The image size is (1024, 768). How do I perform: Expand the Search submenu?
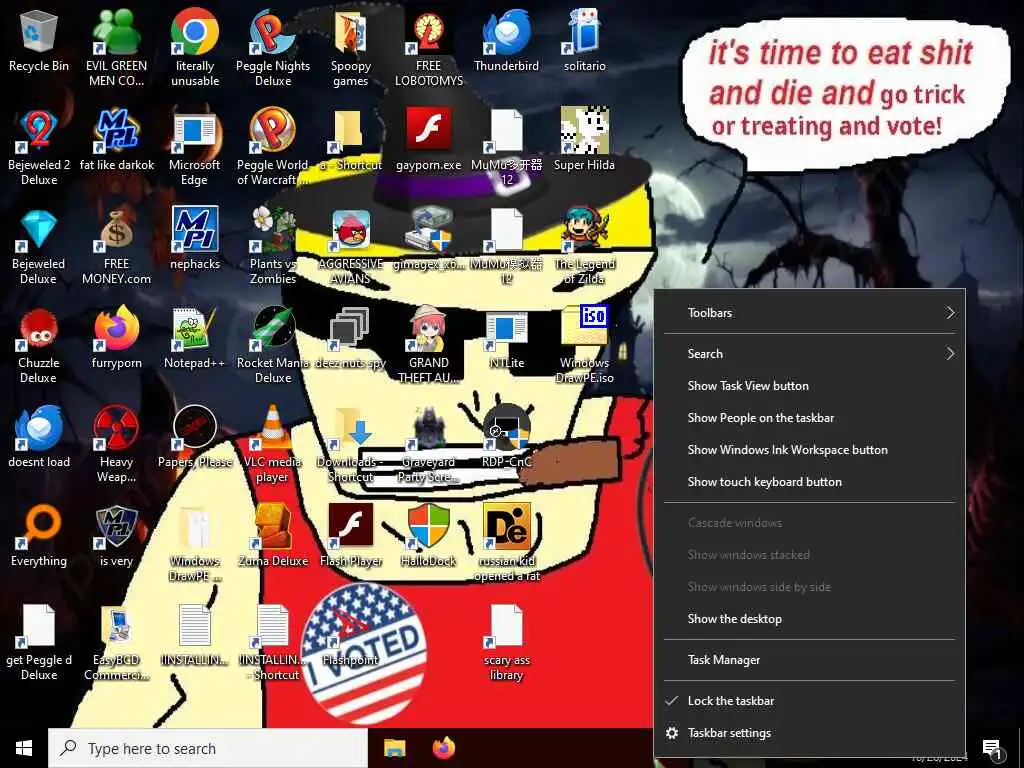pos(809,354)
